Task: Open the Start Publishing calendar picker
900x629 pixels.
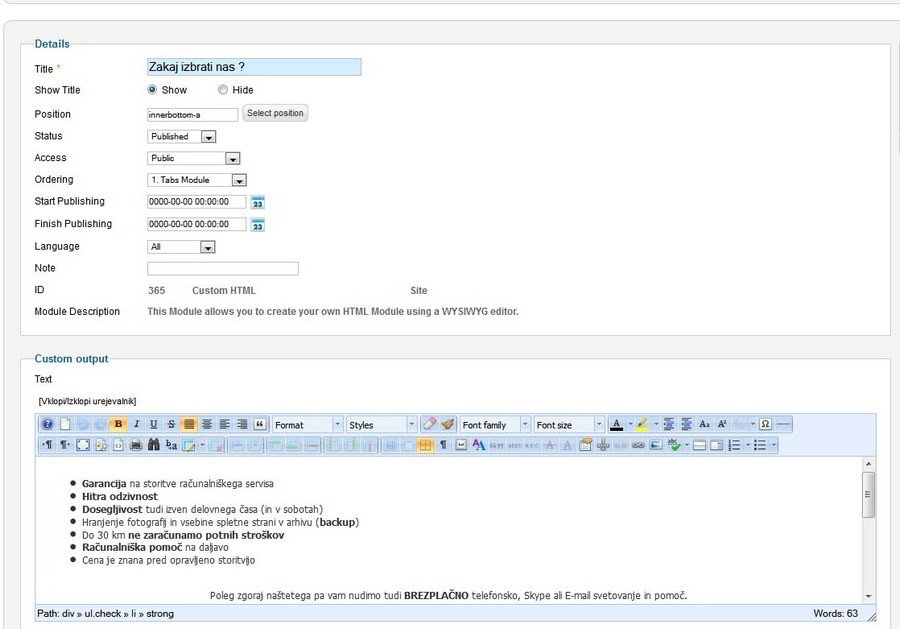Action: click(257, 202)
